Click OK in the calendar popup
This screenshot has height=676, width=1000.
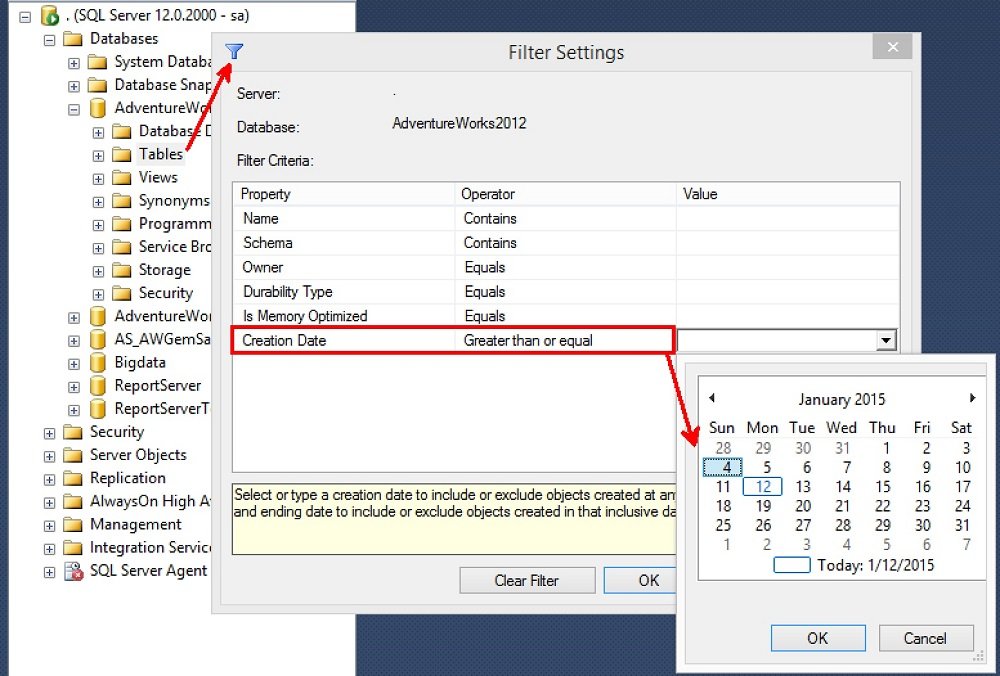tap(818, 638)
